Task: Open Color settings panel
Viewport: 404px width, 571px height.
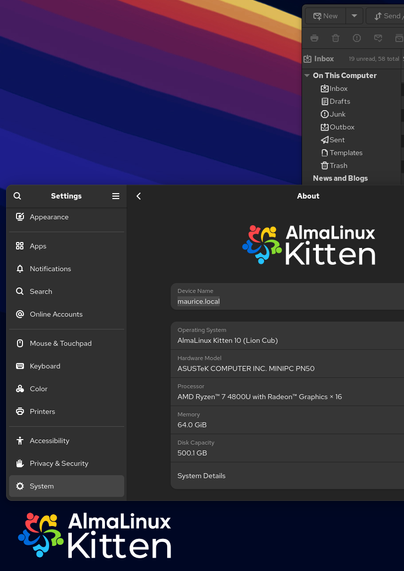Action: pos(67,389)
